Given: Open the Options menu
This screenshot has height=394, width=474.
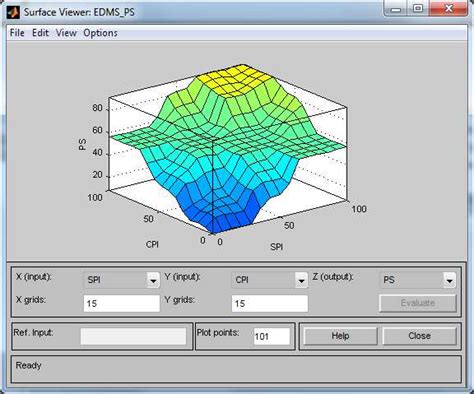Looking at the screenshot, I should coord(100,33).
